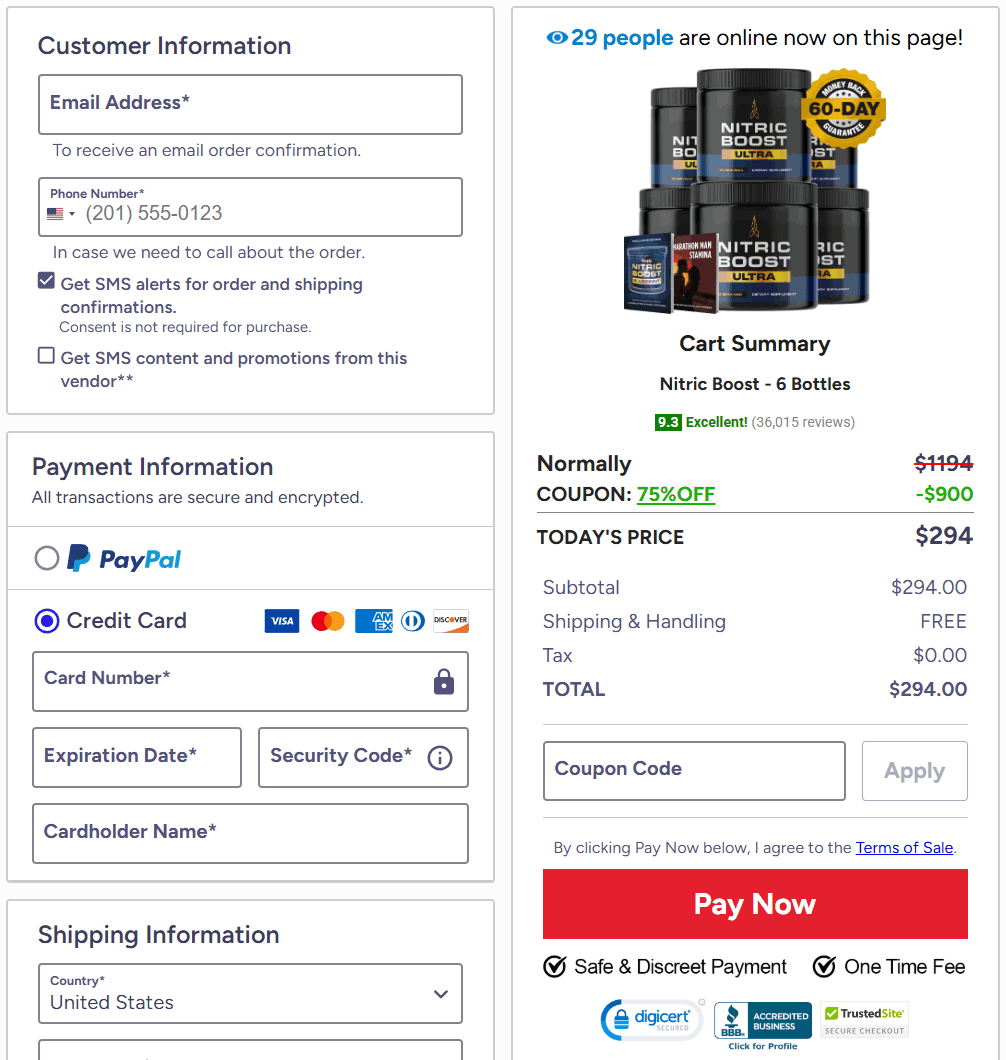Click the (36,015 reviews) text
This screenshot has height=1060, width=1006.
click(x=803, y=422)
